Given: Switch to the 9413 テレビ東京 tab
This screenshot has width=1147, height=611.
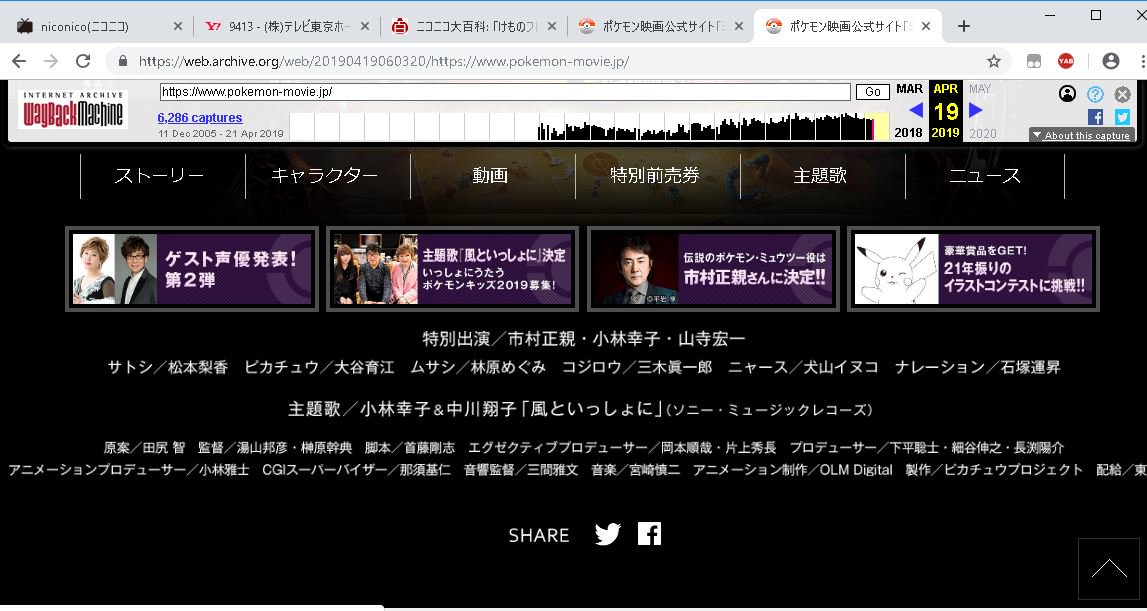Looking at the screenshot, I should (x=287, y=26).
